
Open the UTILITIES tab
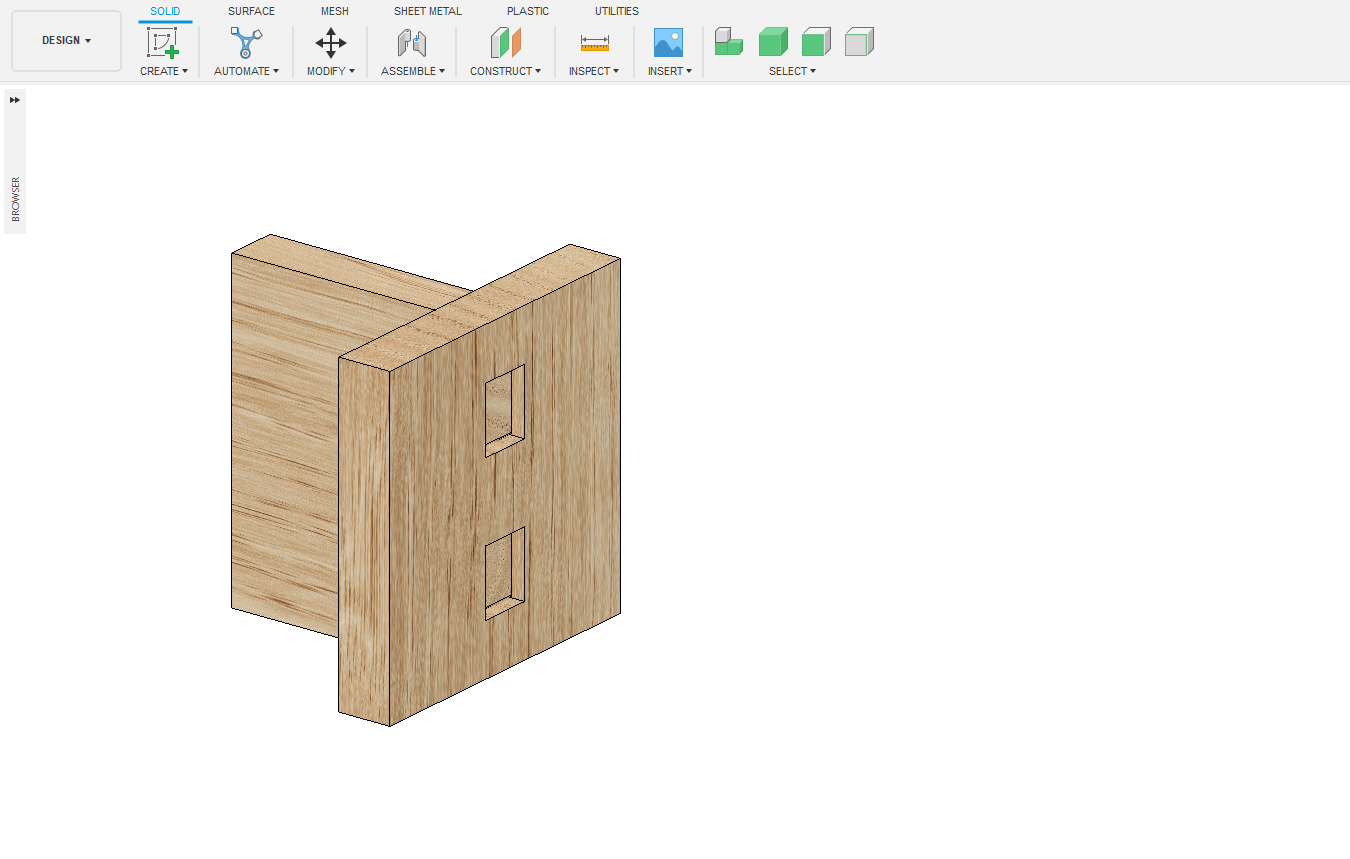(616, 11)
